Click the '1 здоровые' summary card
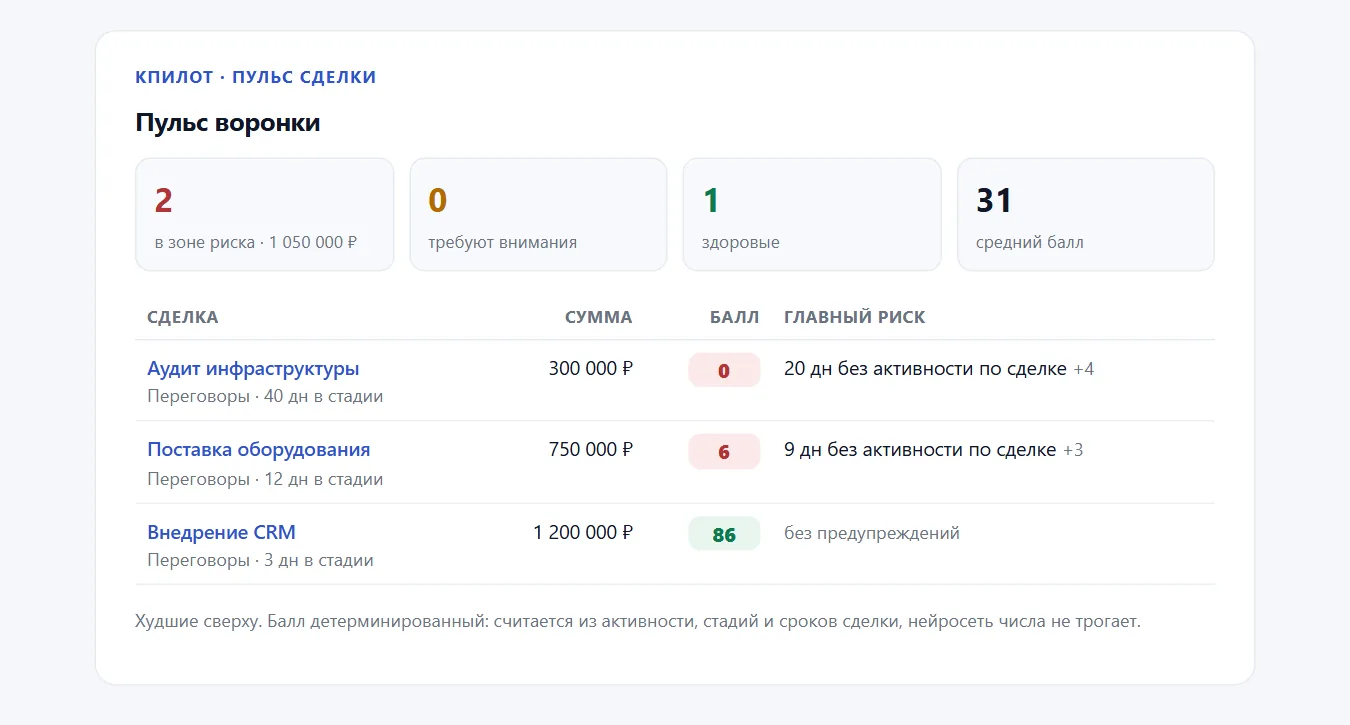Image resolution: width=1350 pixels, height=725 pixels. coord(812,214)
